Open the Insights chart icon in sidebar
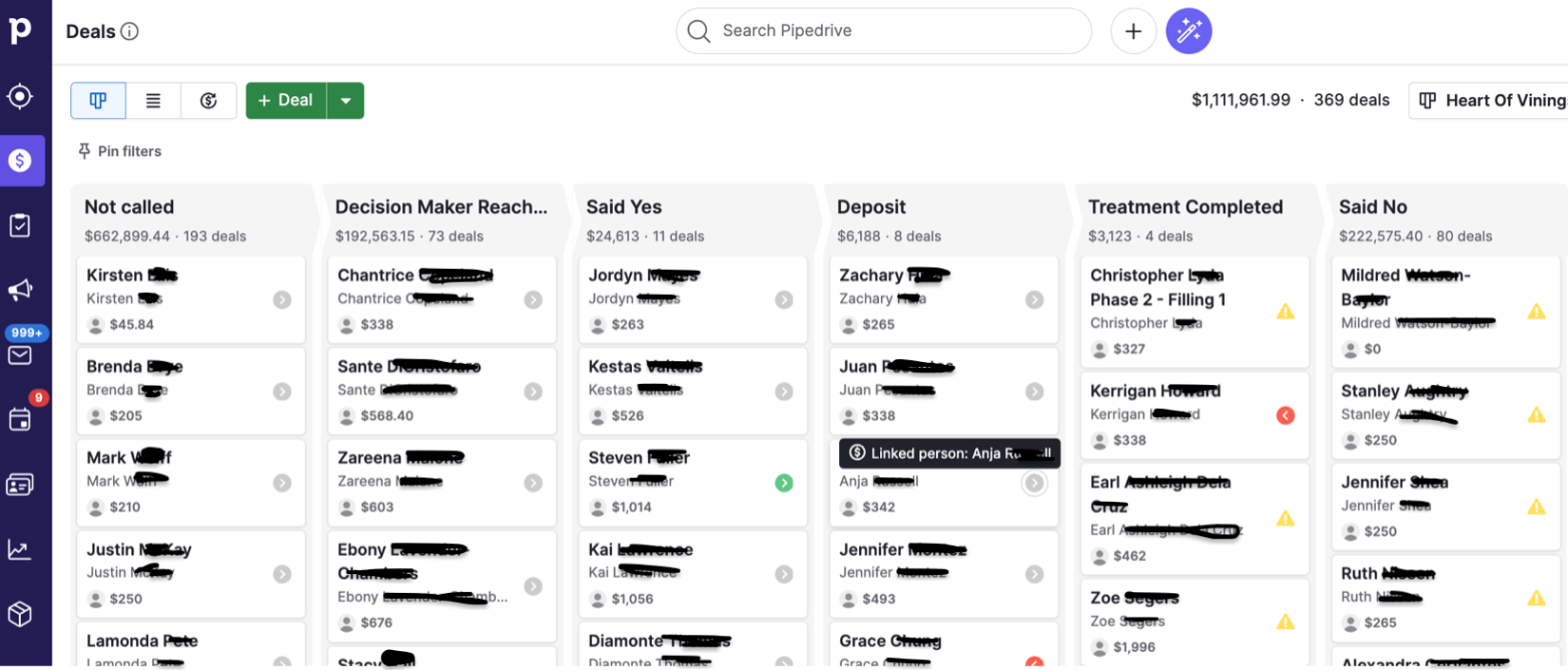 click(x=20, y=549)
